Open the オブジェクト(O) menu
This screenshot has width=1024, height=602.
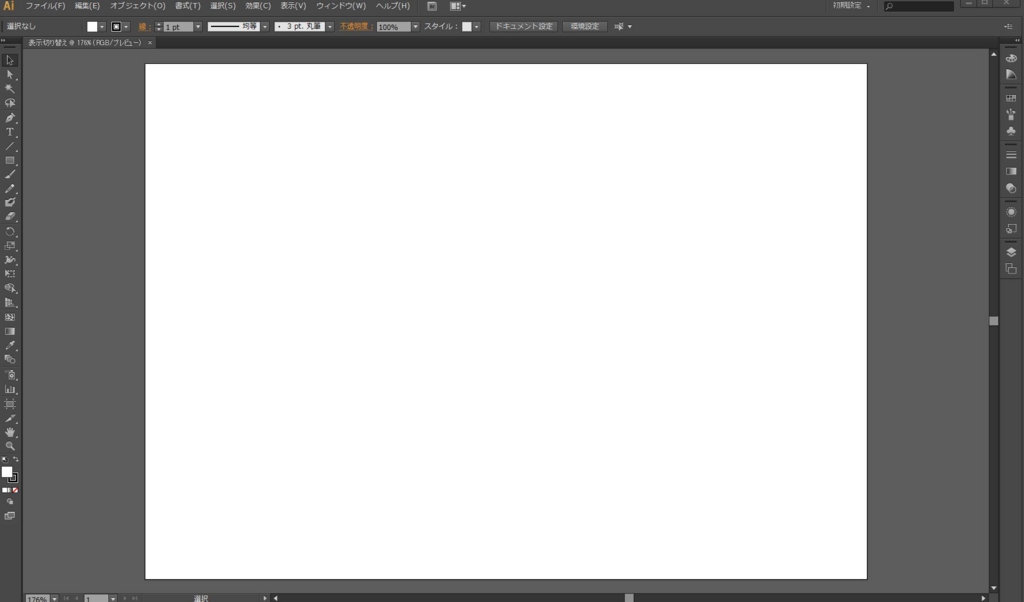137,6
